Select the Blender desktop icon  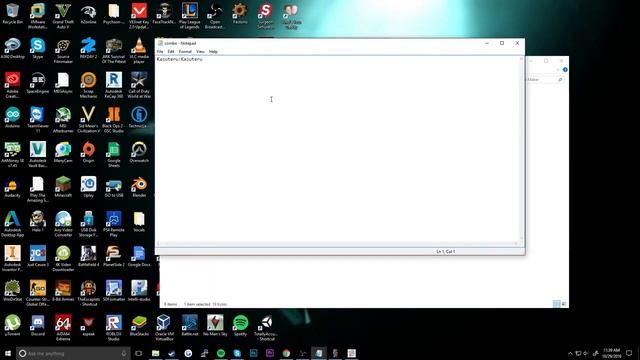click(139, 187)
